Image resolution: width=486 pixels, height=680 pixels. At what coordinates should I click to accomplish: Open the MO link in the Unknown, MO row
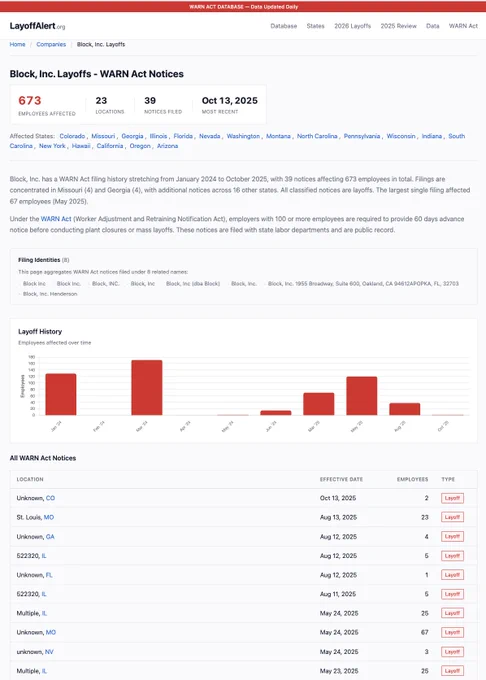click(x=51, y=633)
